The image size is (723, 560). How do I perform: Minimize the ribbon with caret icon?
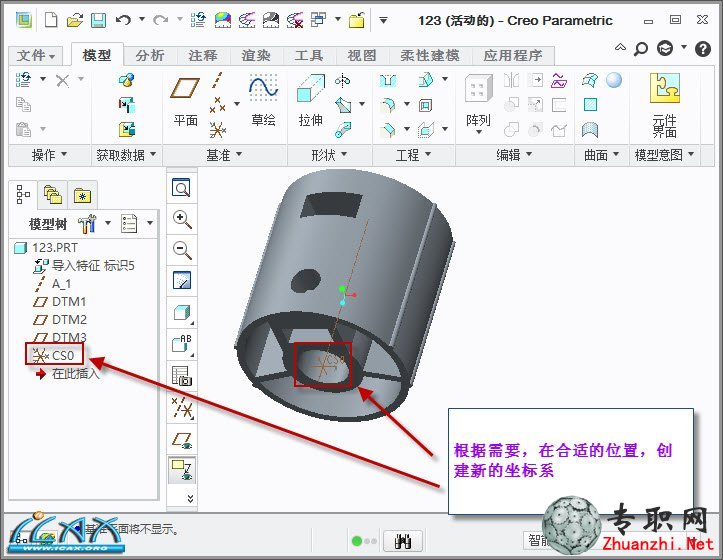point(621,47)
